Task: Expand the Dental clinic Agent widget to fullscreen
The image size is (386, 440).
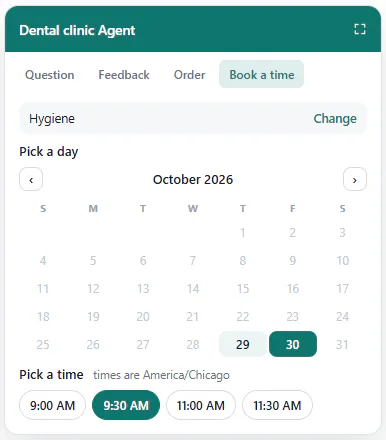Action: [360, 29]
